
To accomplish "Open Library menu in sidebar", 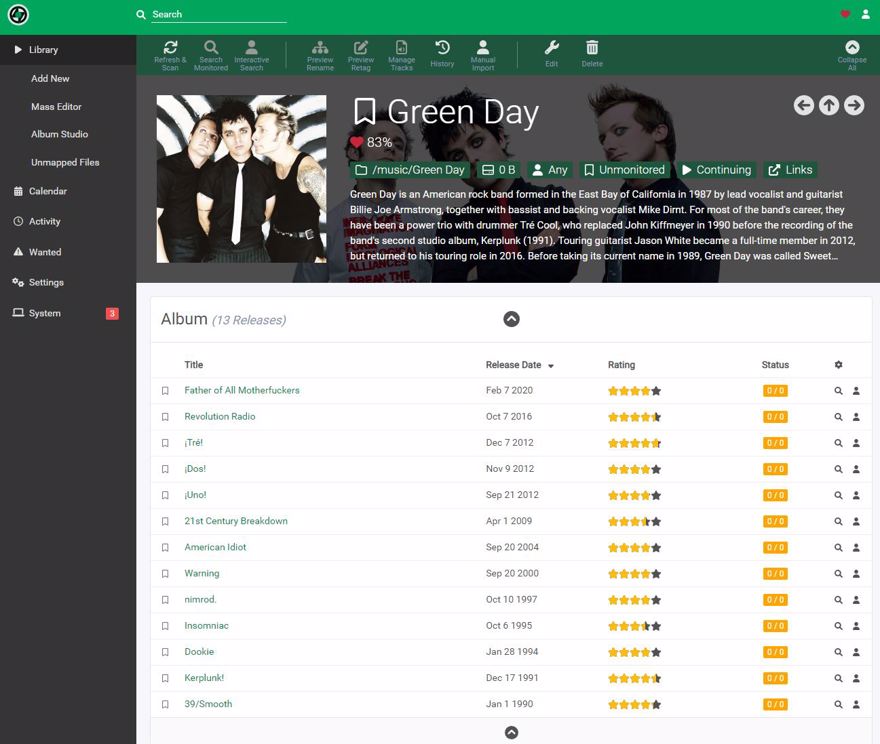I will point(68,49).
